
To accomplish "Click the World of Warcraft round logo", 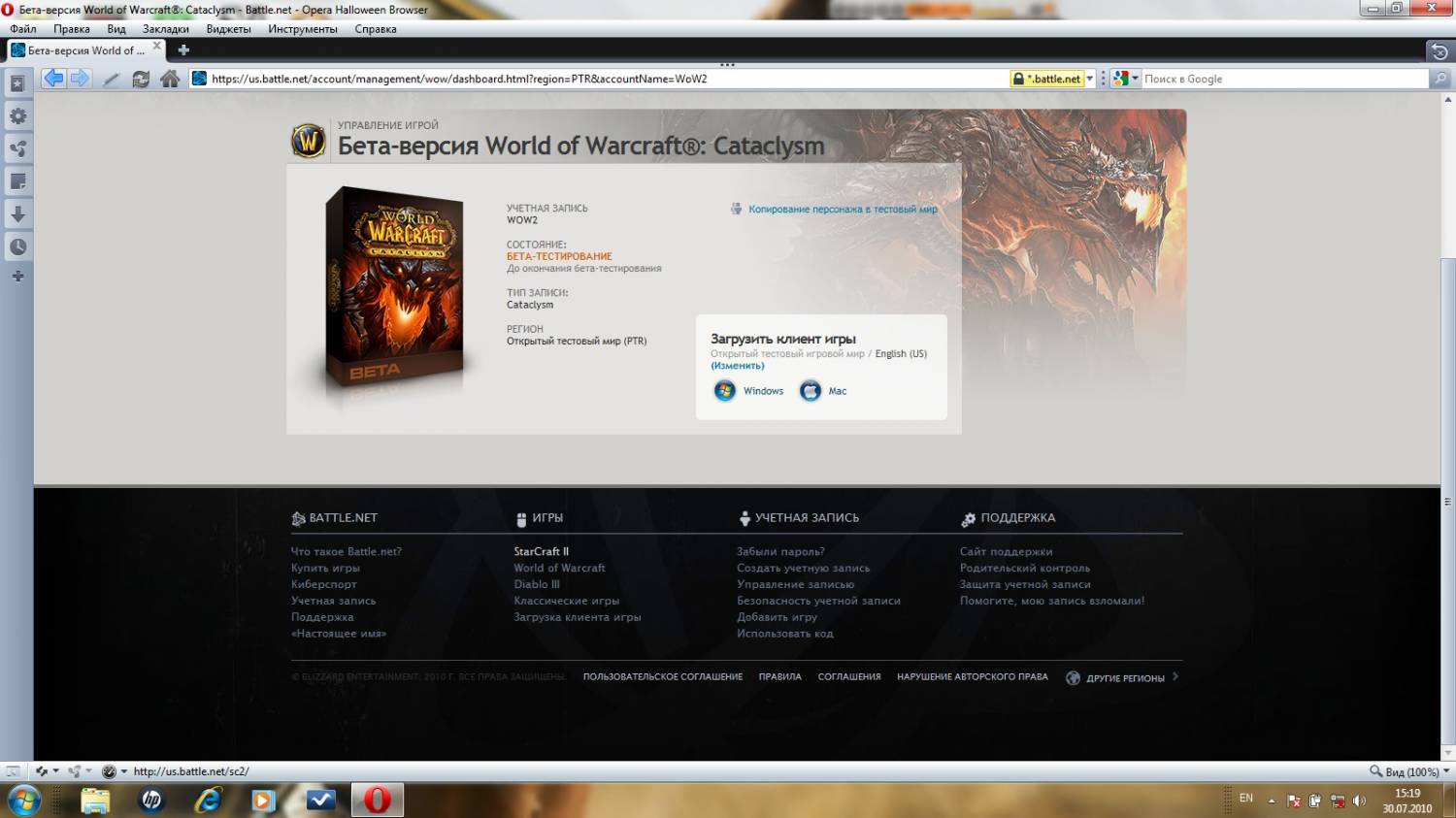I will (309, 142).
